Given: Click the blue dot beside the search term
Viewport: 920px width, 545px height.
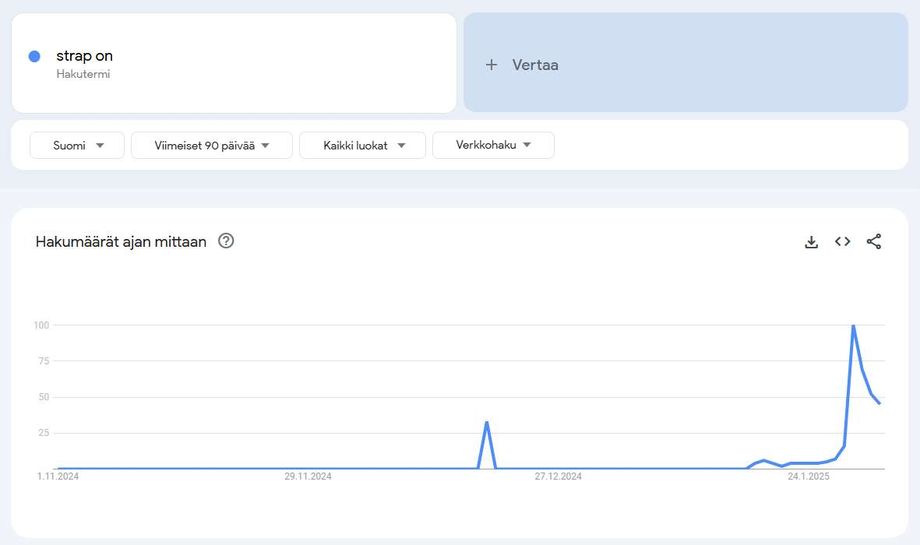Looking at the screenshot, I should click(x=34, y=57).
